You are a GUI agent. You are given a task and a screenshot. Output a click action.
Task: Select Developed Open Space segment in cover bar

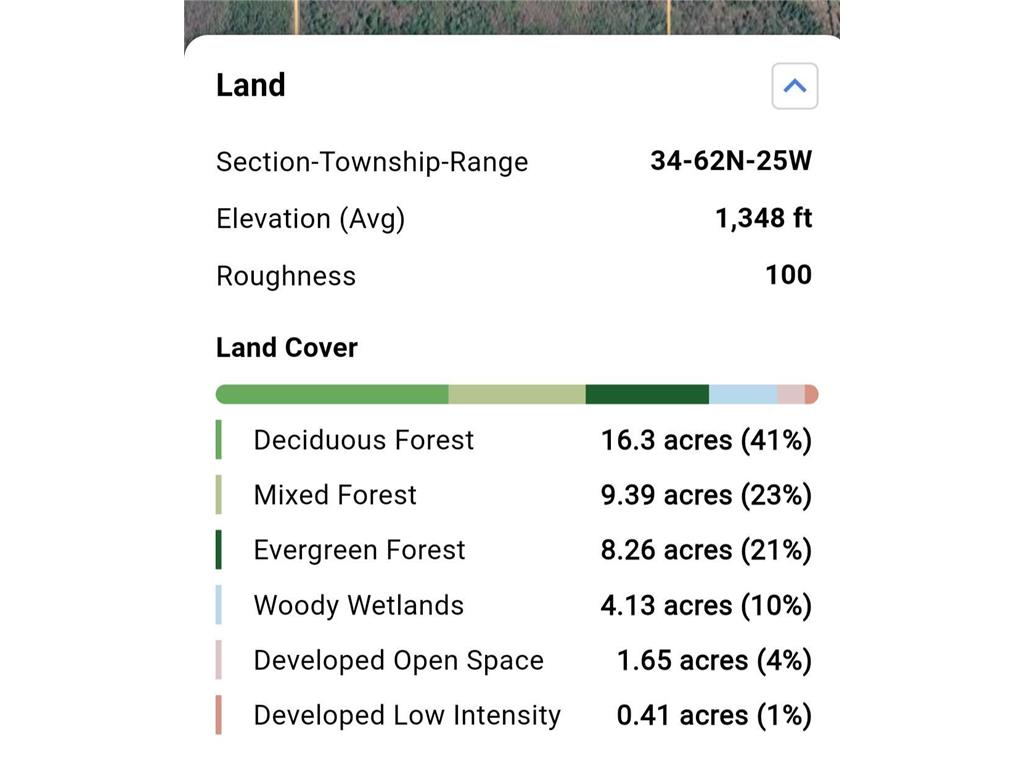click(791, 394)
